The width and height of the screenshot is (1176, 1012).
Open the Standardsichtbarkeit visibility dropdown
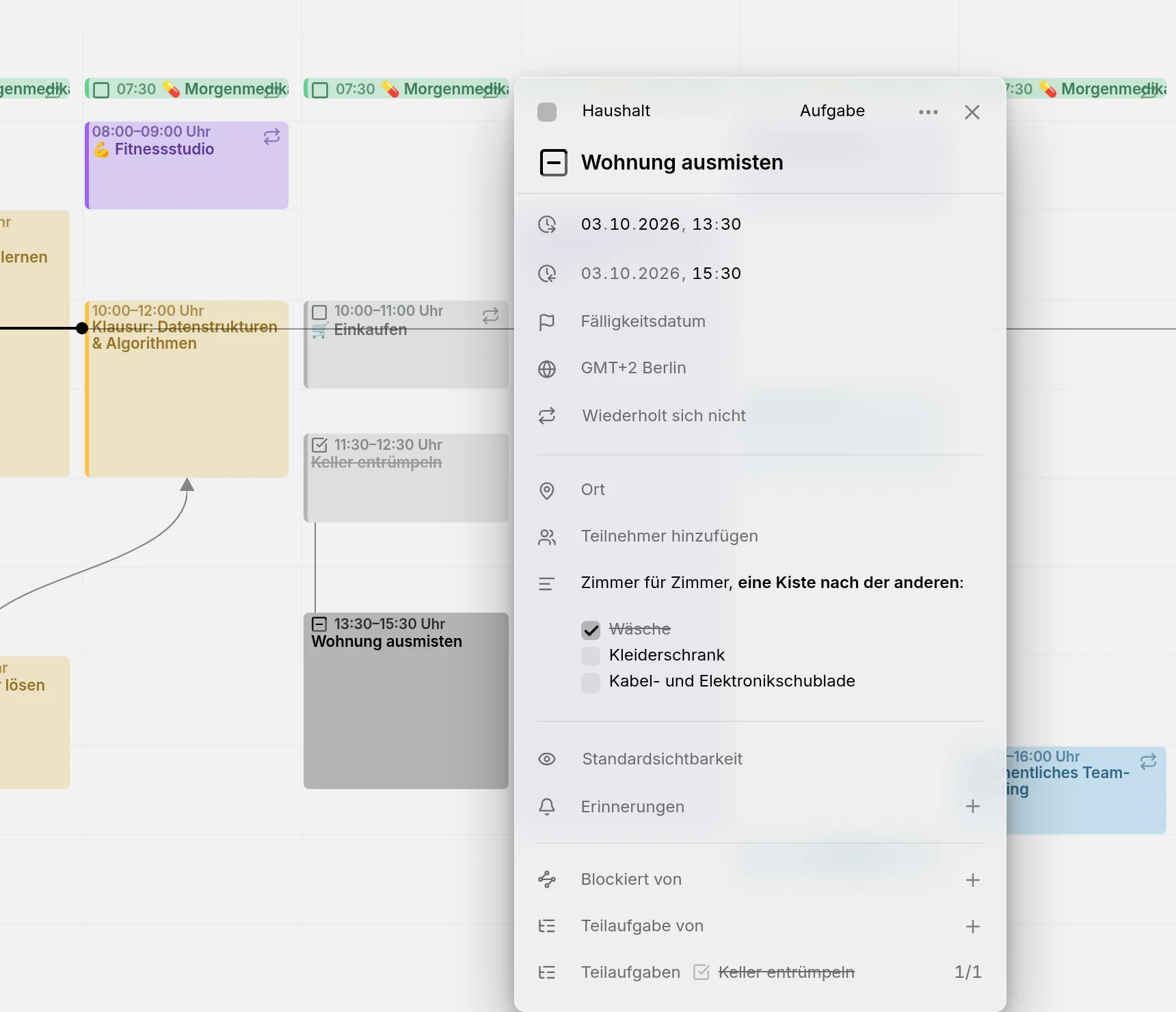(x=662, y=759)
